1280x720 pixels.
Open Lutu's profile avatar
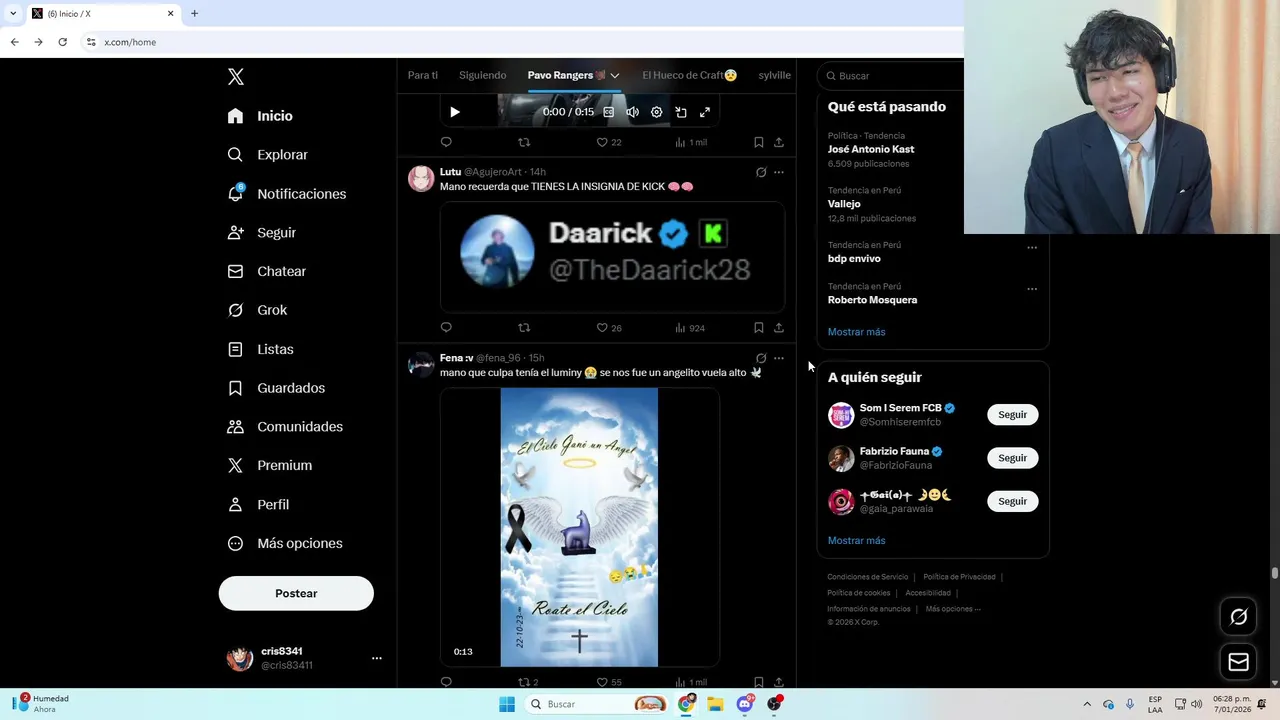(421, 178)
